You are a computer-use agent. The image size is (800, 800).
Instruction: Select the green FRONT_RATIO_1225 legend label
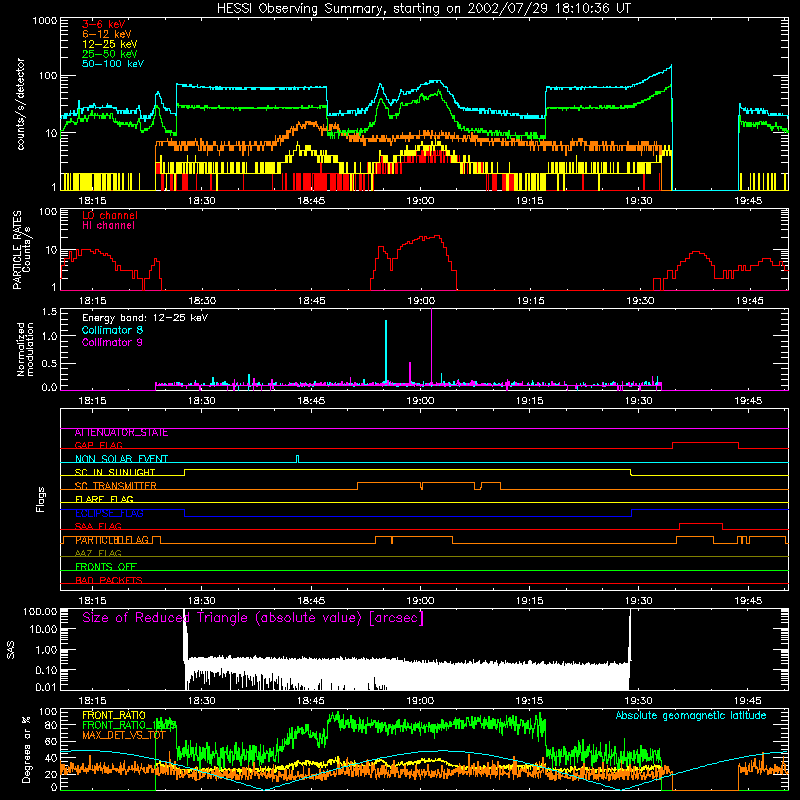coord(129,725)
